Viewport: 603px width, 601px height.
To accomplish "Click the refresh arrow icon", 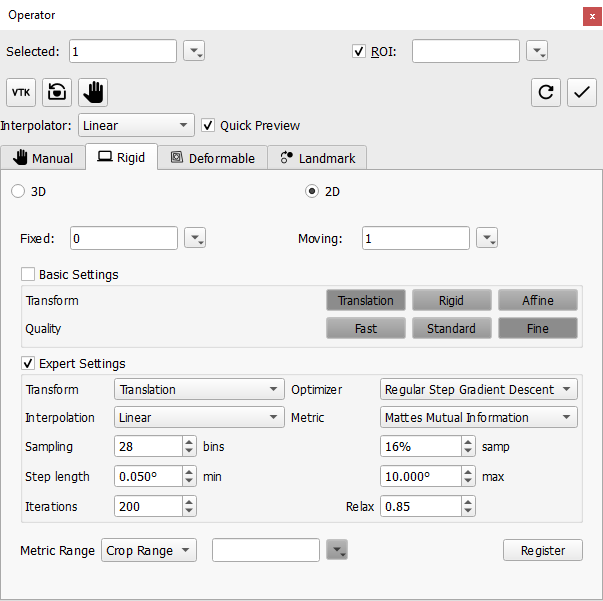I will pos(546,93).
